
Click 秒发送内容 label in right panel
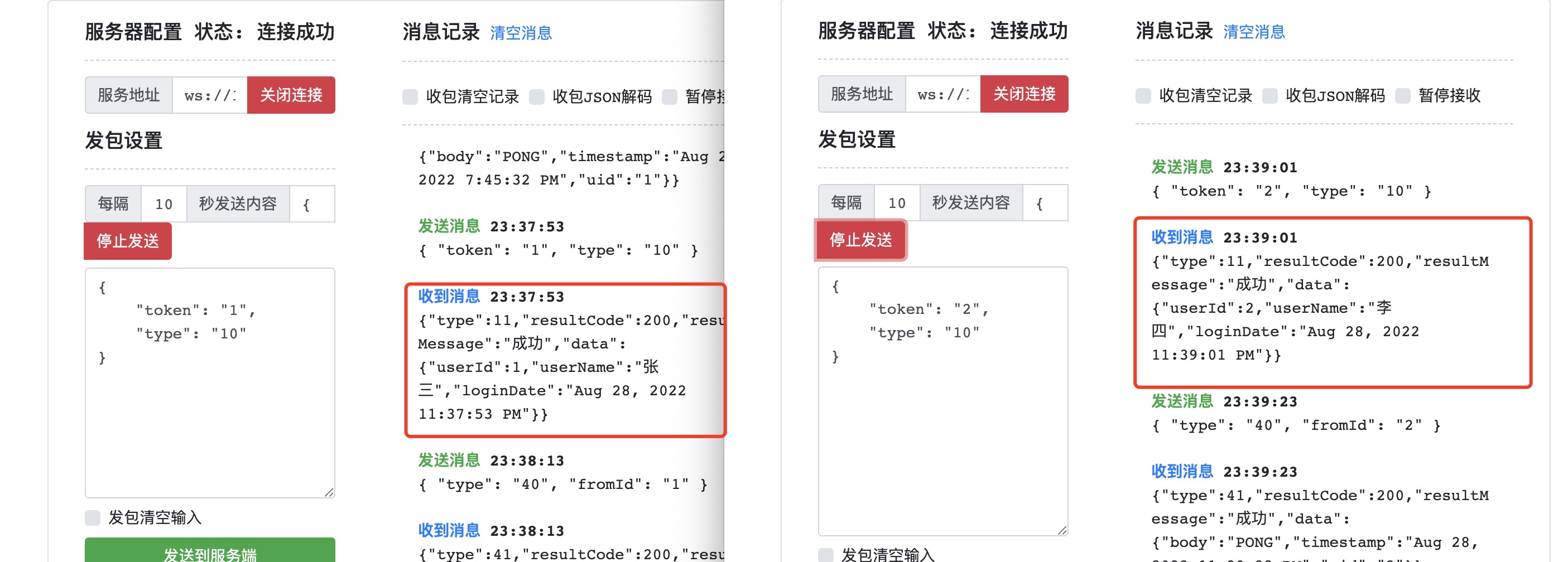coord(971,202)
